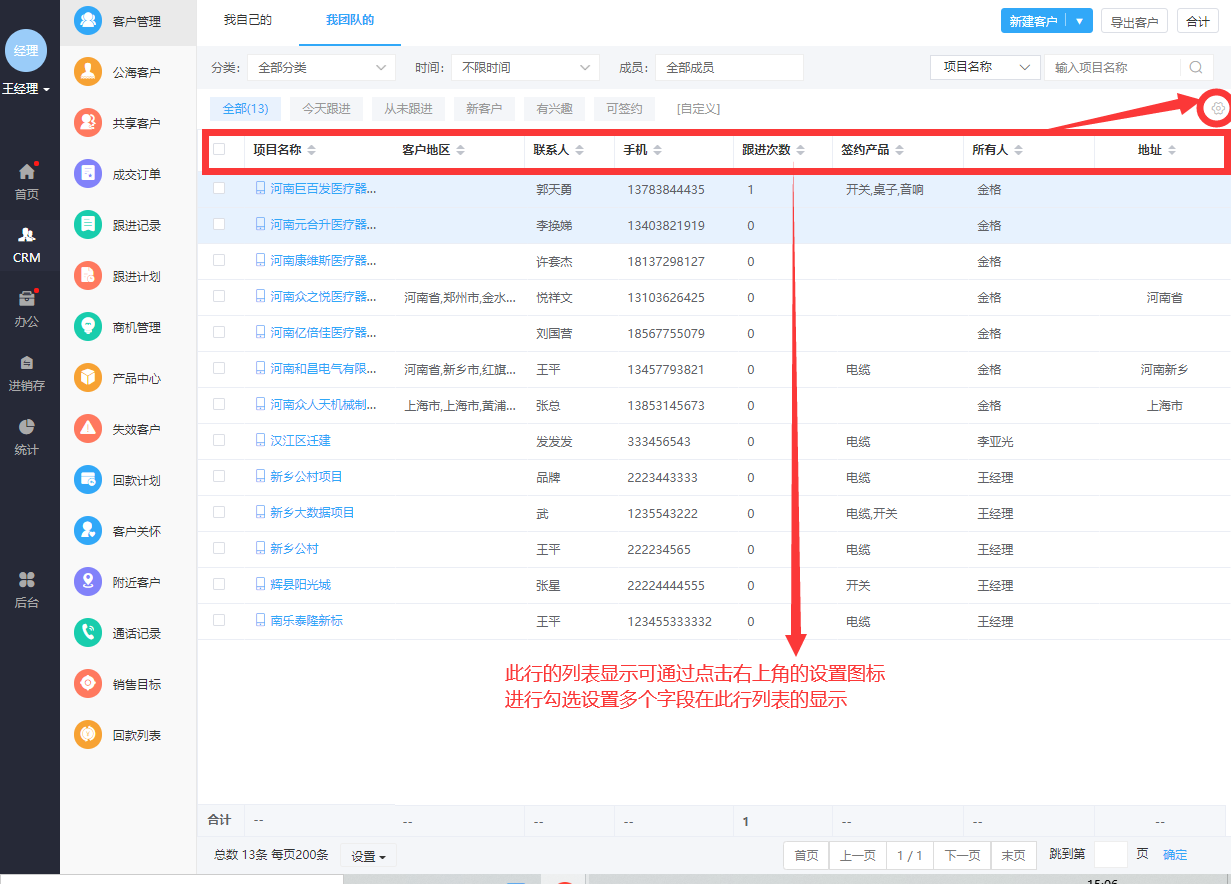Open 共享客户 icon in sidebar

(88, 123)
